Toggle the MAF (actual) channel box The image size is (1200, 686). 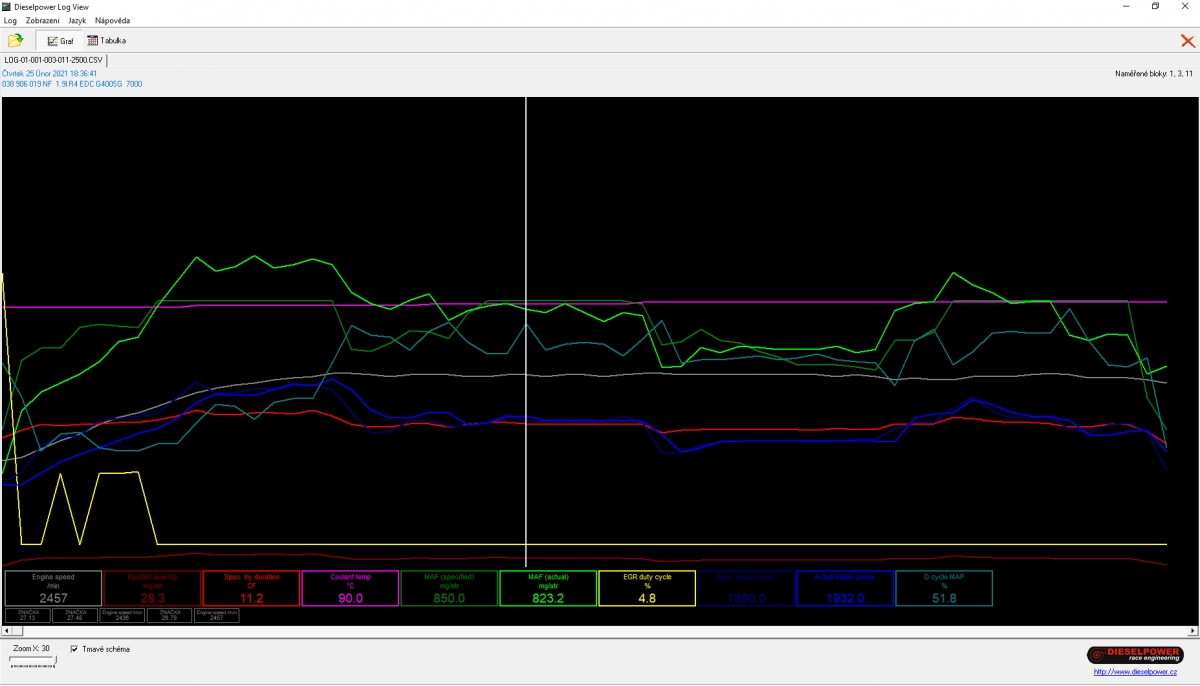click(548, 588)
